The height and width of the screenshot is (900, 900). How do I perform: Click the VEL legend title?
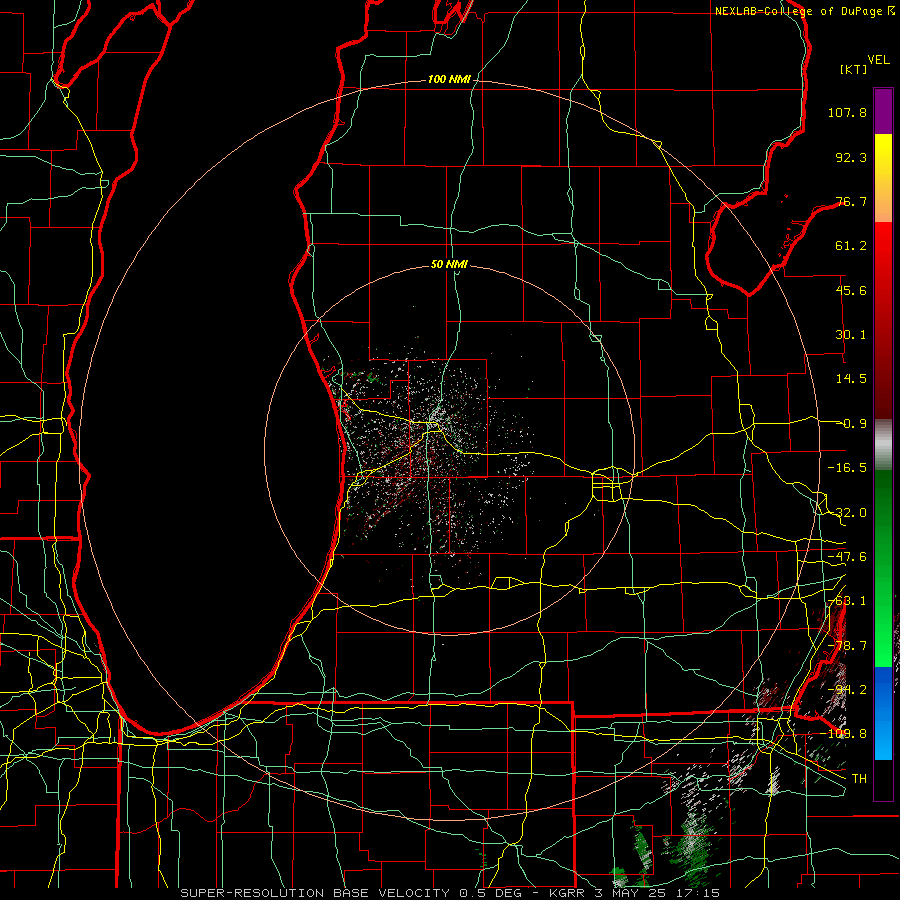[x=878, y=60]
